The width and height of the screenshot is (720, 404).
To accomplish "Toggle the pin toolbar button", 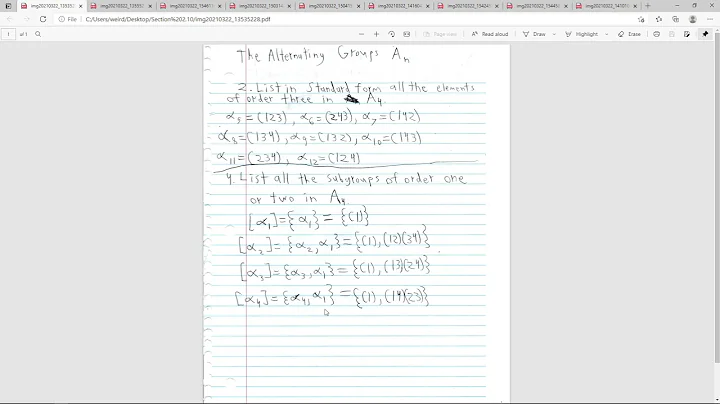I will (705, 34).
